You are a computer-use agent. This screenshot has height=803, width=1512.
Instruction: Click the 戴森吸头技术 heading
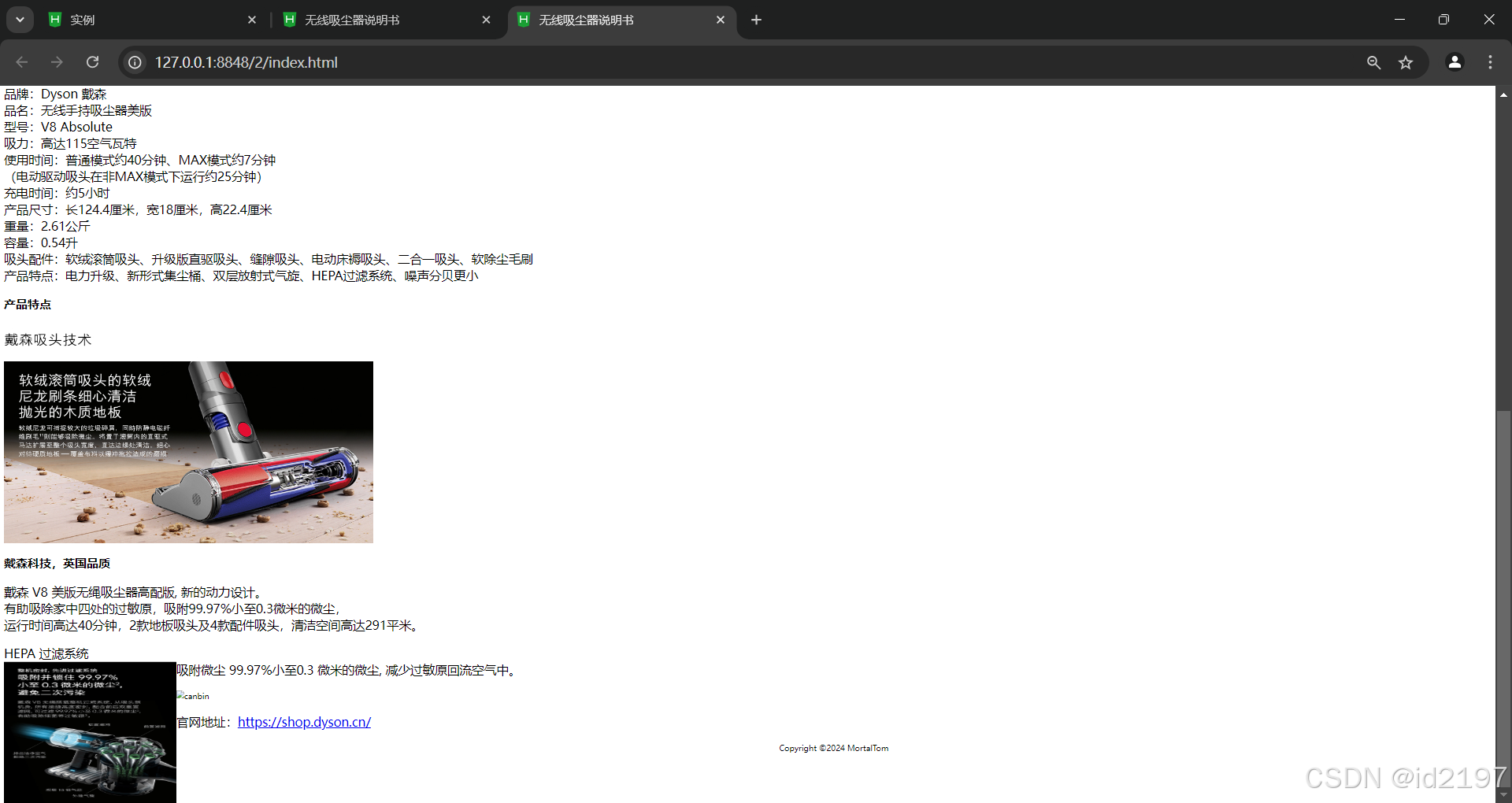click(x=48, y=339)
